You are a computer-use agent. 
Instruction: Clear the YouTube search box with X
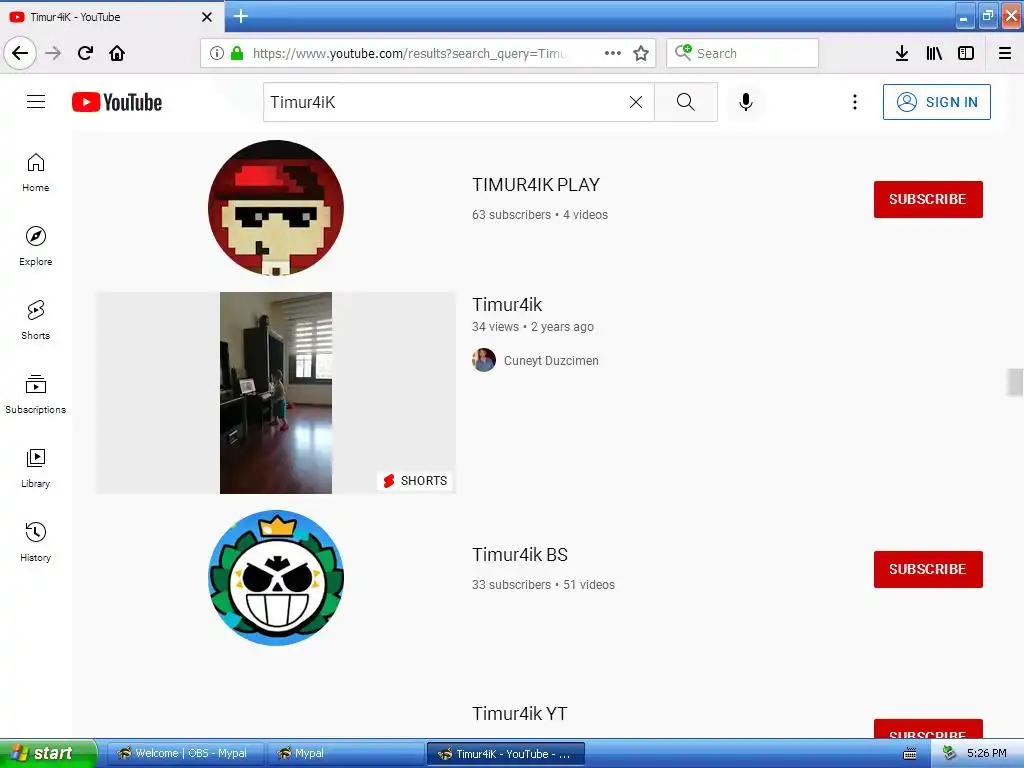(x=635, y=102)
